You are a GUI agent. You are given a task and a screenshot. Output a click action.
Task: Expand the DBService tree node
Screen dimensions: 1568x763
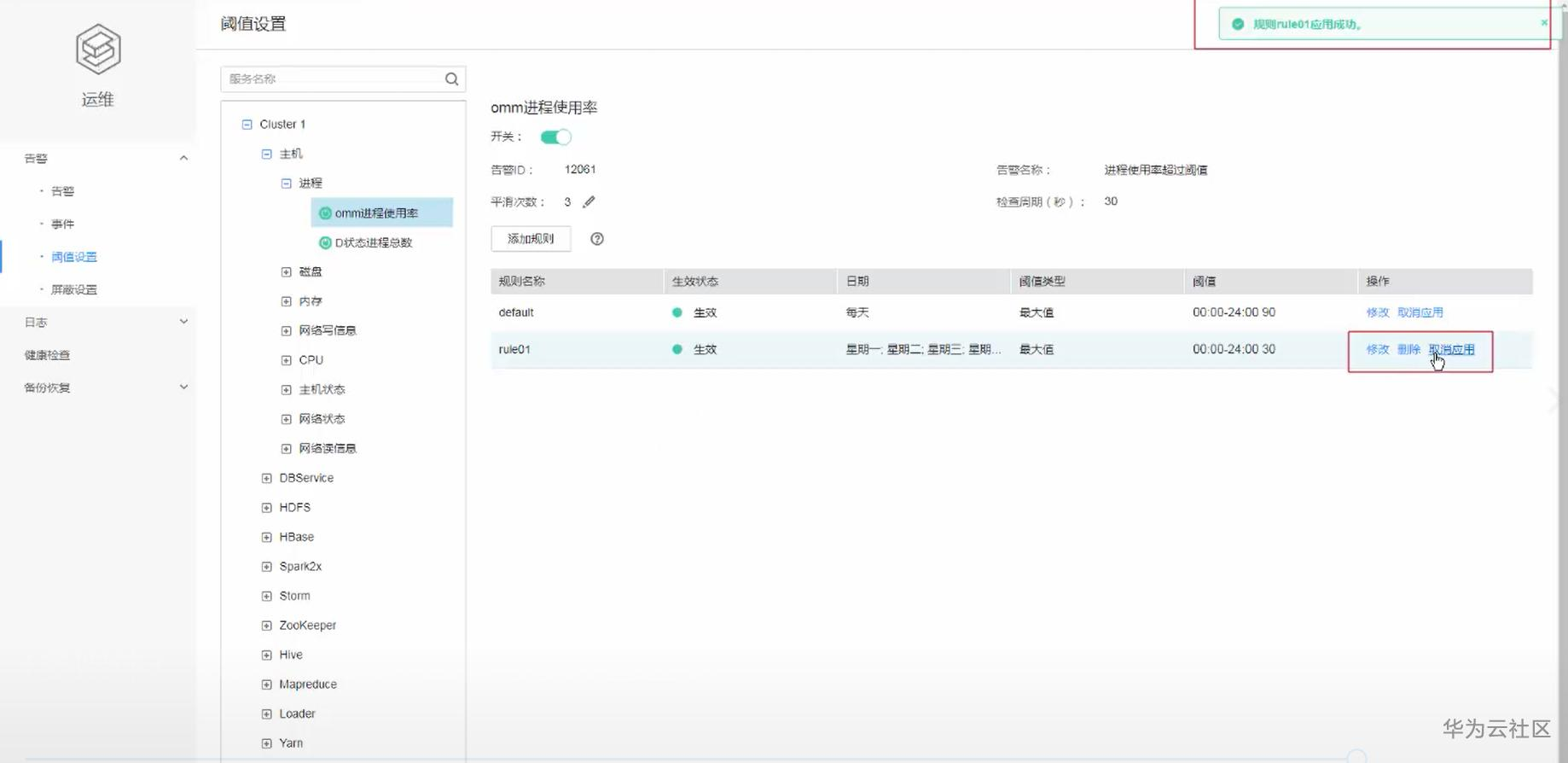coord(266,478)
